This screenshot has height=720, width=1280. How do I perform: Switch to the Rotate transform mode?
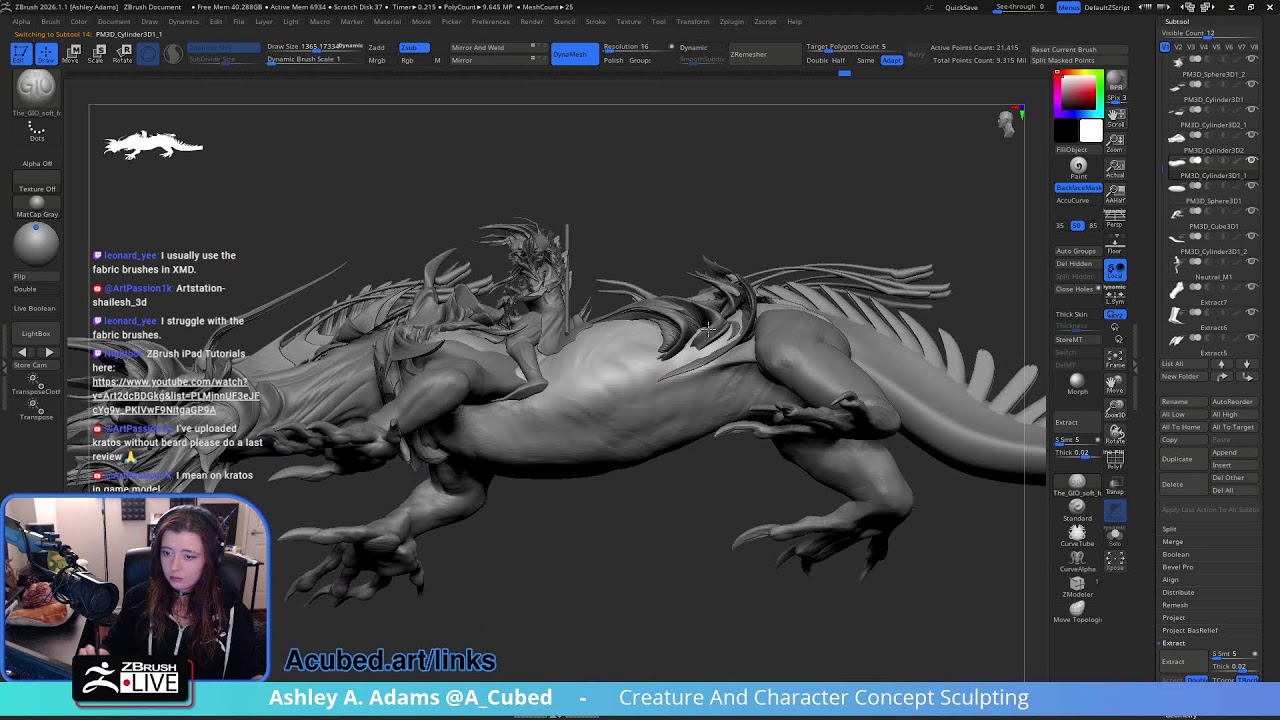pyautogui.click(x=122, y=54)
